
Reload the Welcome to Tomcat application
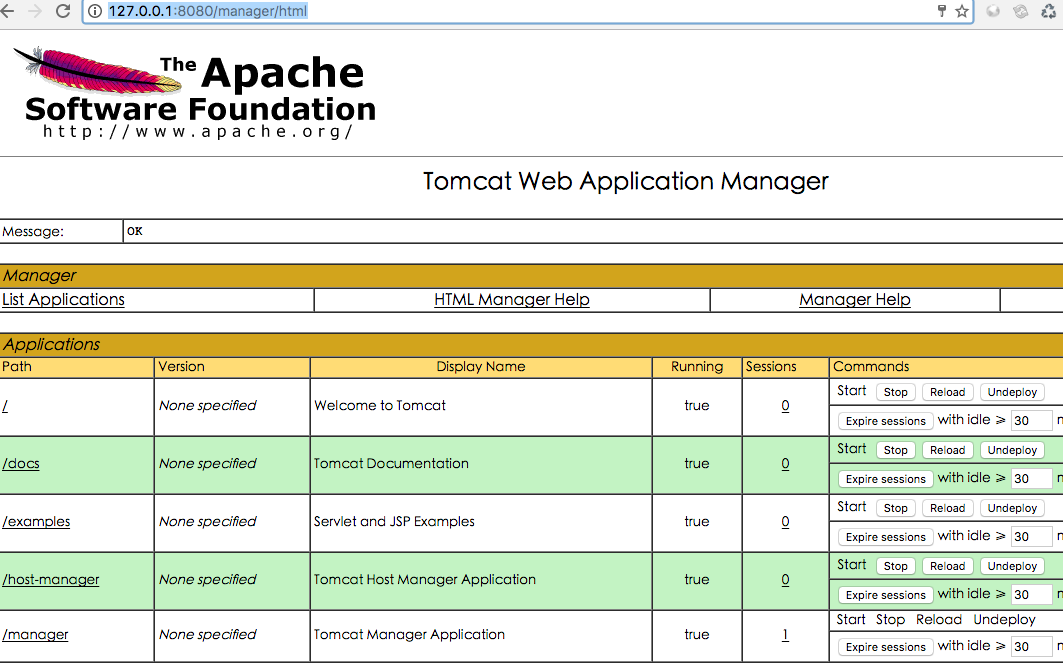pyautogui.click(x=947, y=392)
